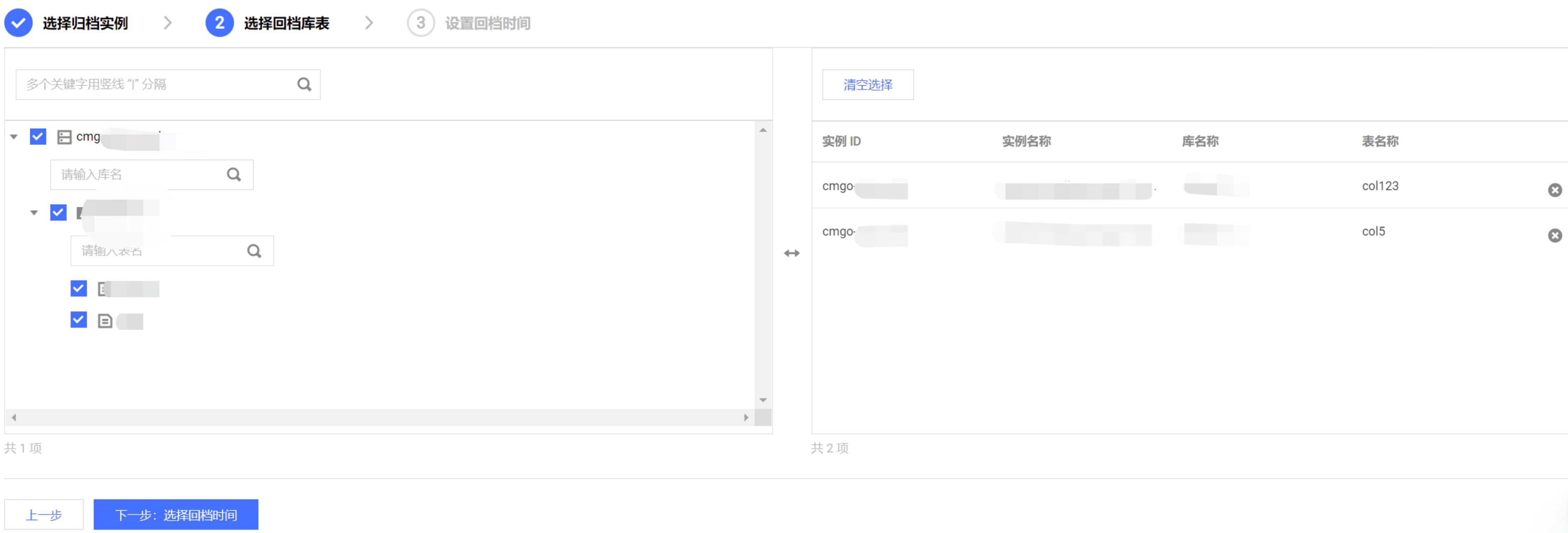Screen dimensions: 1568x533
Task: Click scroll down arrow in tree panel
Action: pos(763,400)
